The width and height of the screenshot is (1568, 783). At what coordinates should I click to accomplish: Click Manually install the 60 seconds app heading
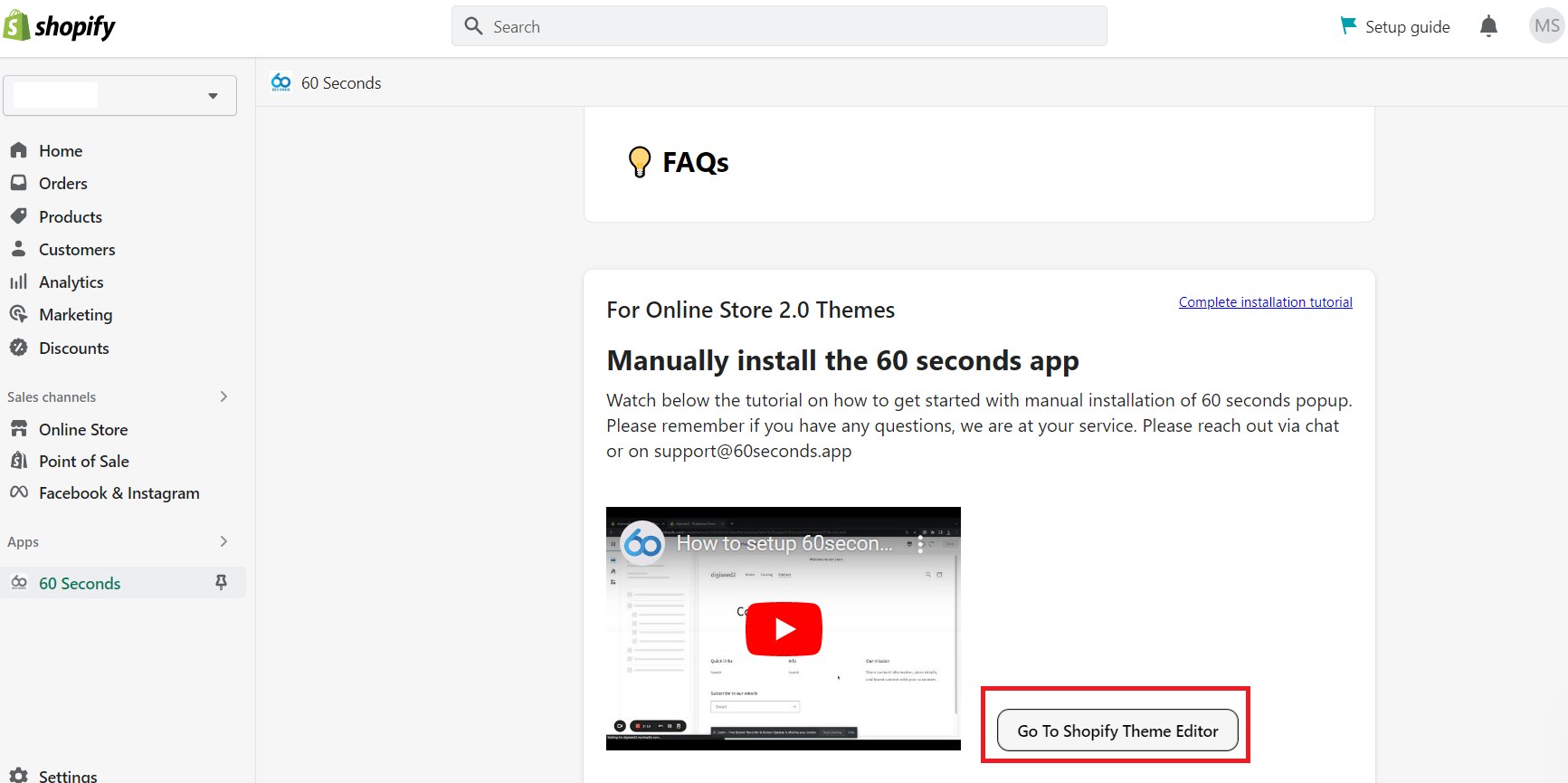click(x=843, y=360)
